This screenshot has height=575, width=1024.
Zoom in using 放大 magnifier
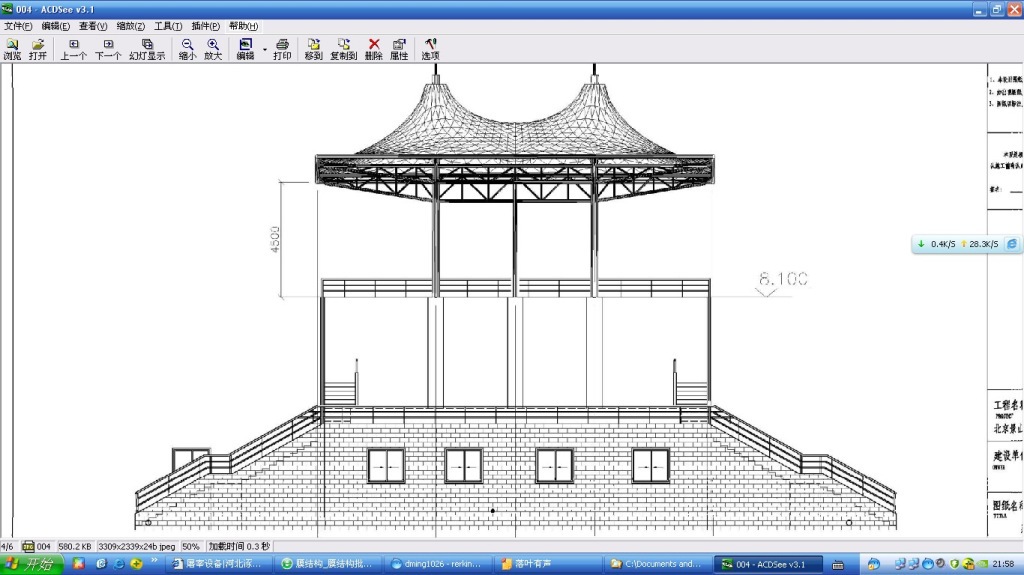(x=213, y=49)
